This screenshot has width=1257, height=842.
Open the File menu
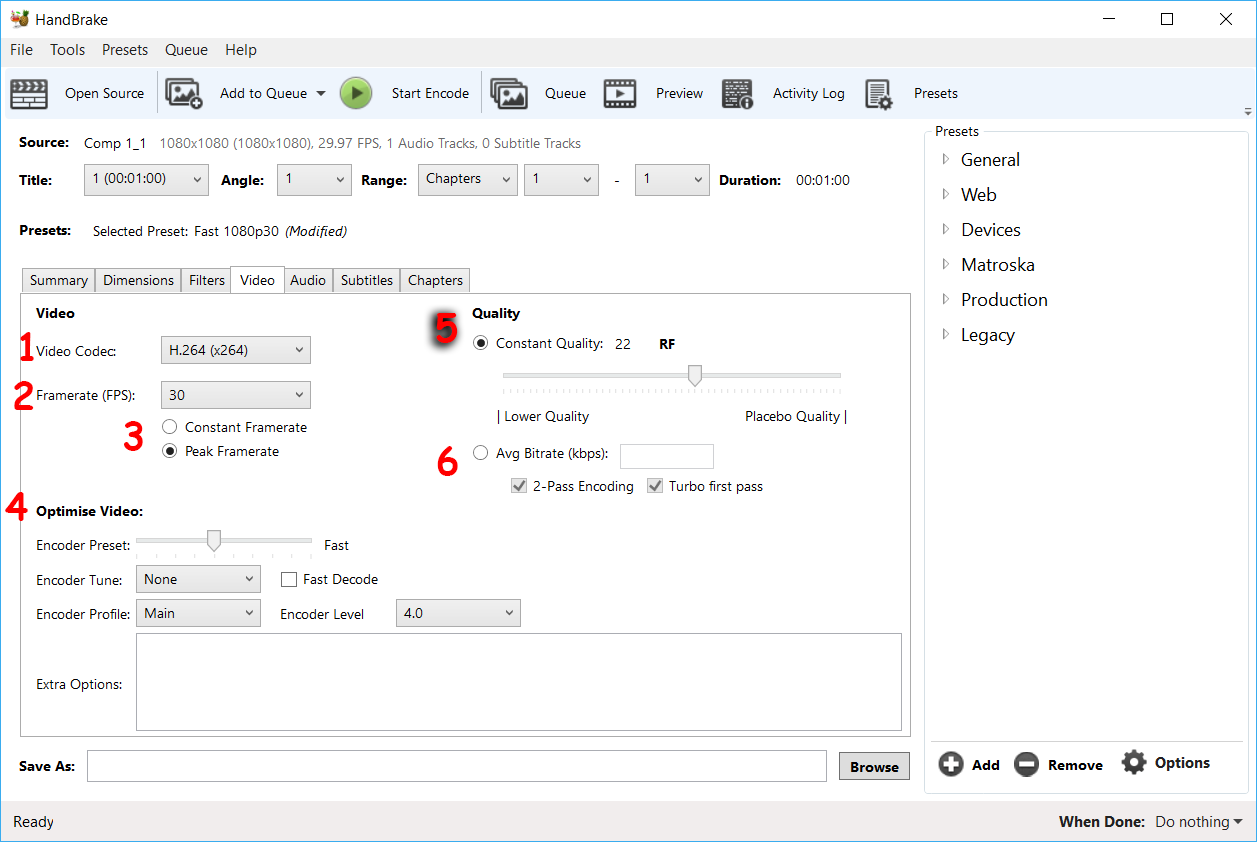pyautogui.click(x=21, y=50)
